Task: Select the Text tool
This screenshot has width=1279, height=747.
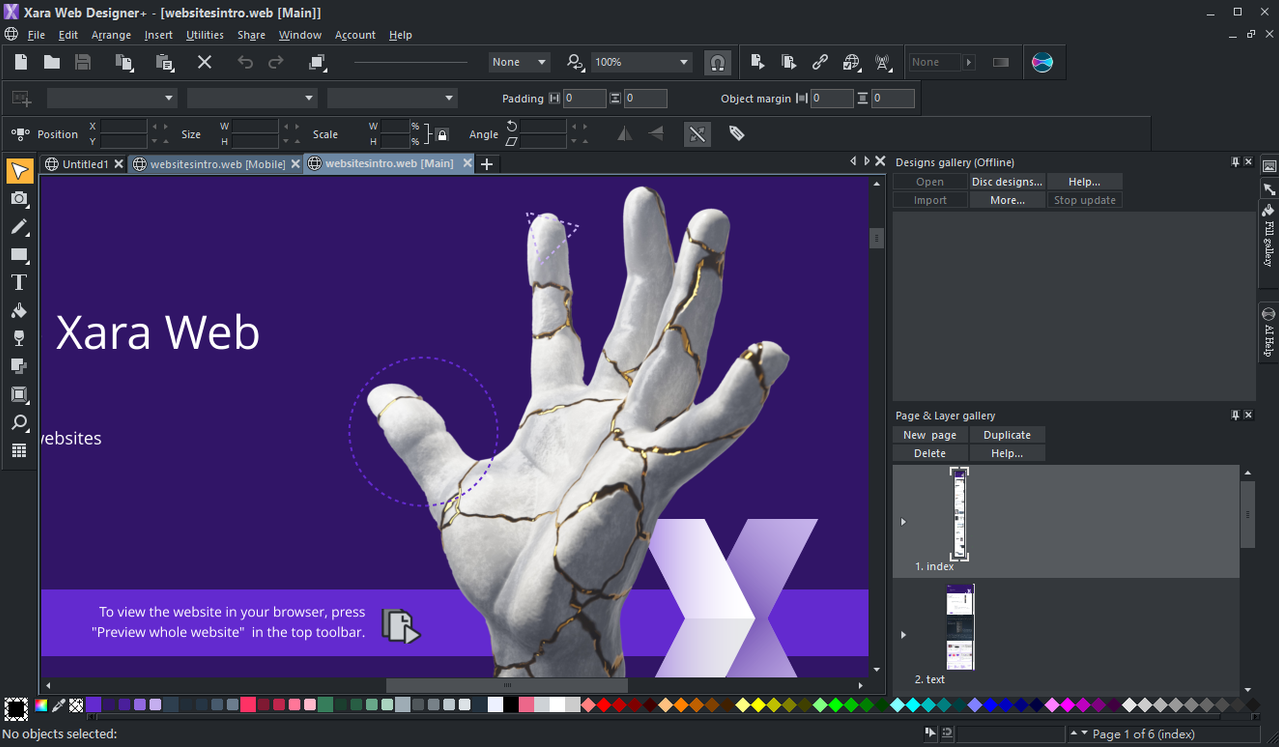Action: (x=19, y=283)
